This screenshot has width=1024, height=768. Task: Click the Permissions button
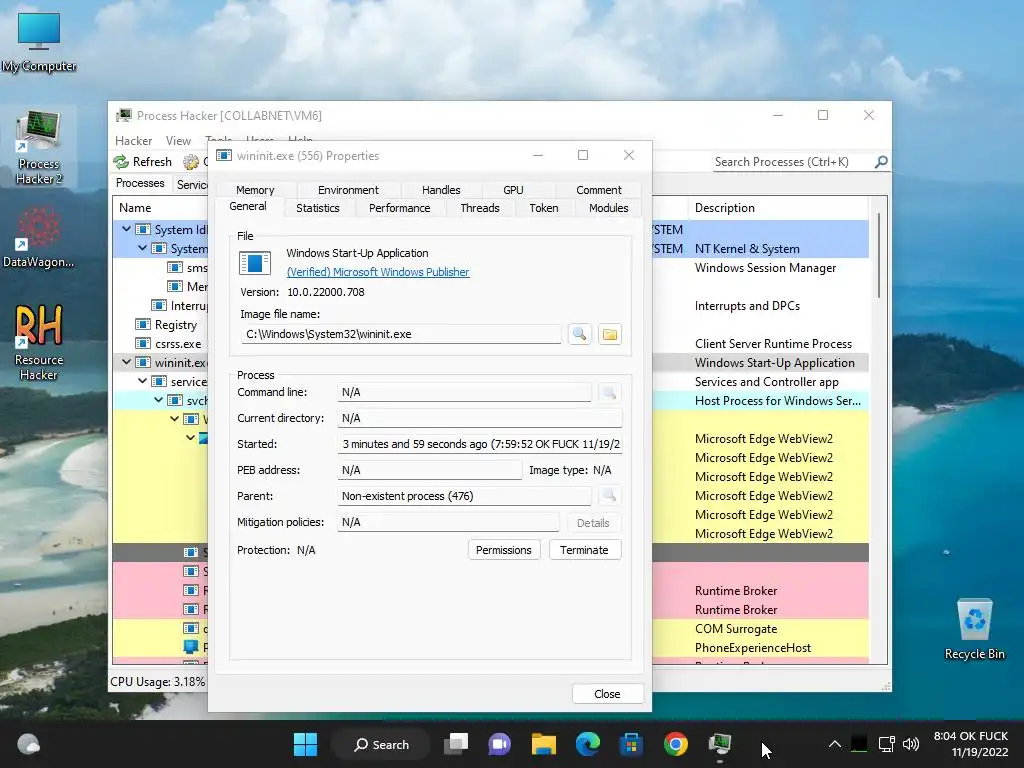click(x=504, y=550)
